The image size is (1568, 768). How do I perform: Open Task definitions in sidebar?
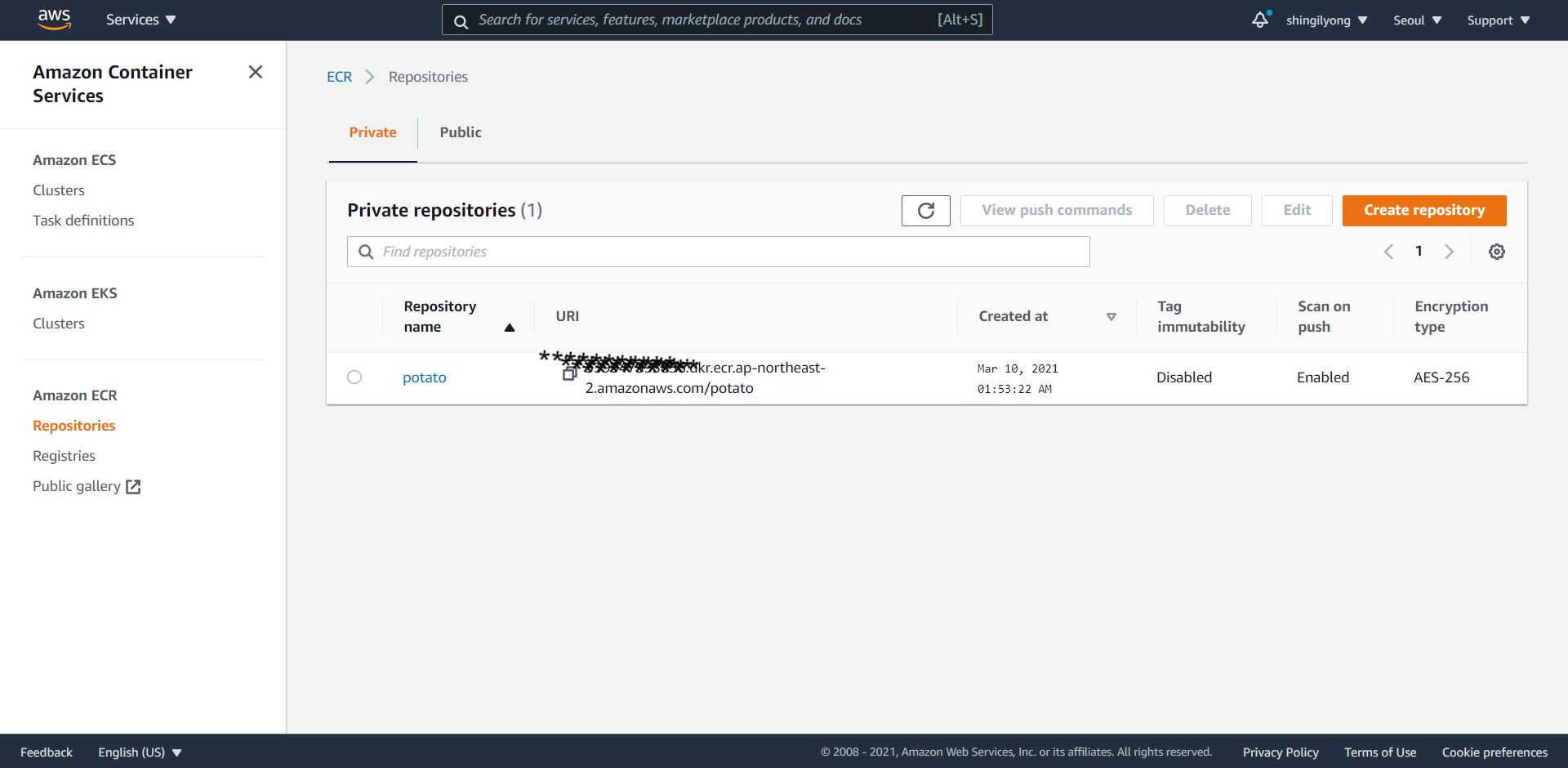click(x=83, y=221)
